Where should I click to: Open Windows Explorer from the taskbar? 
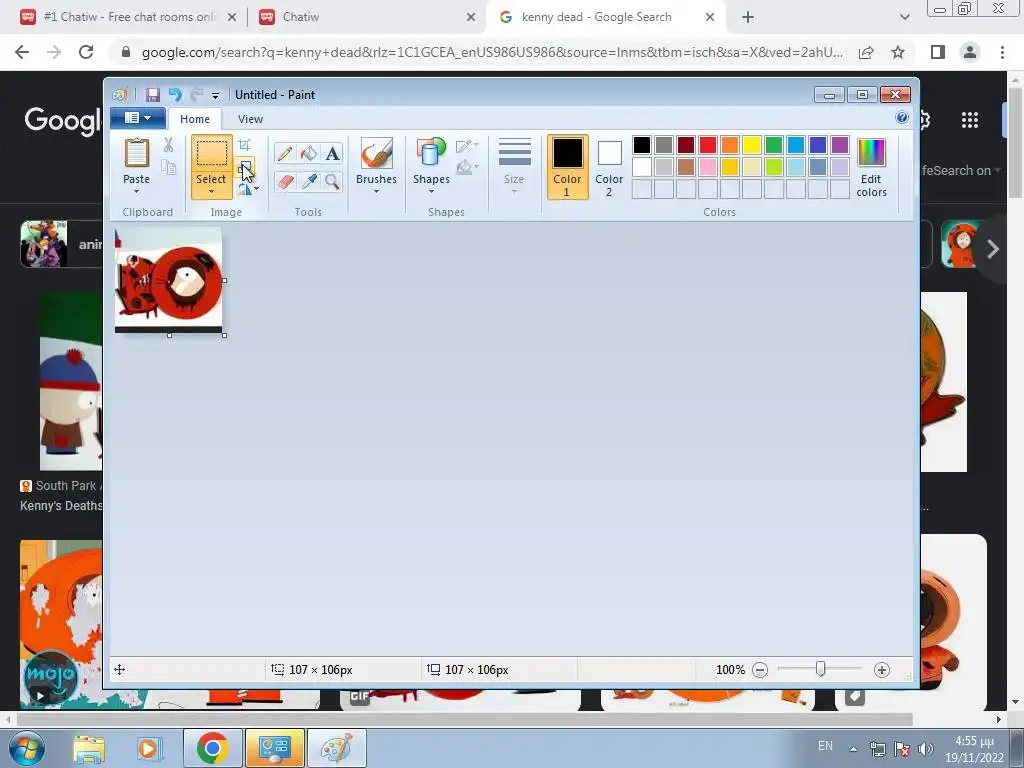pos(89,748)
